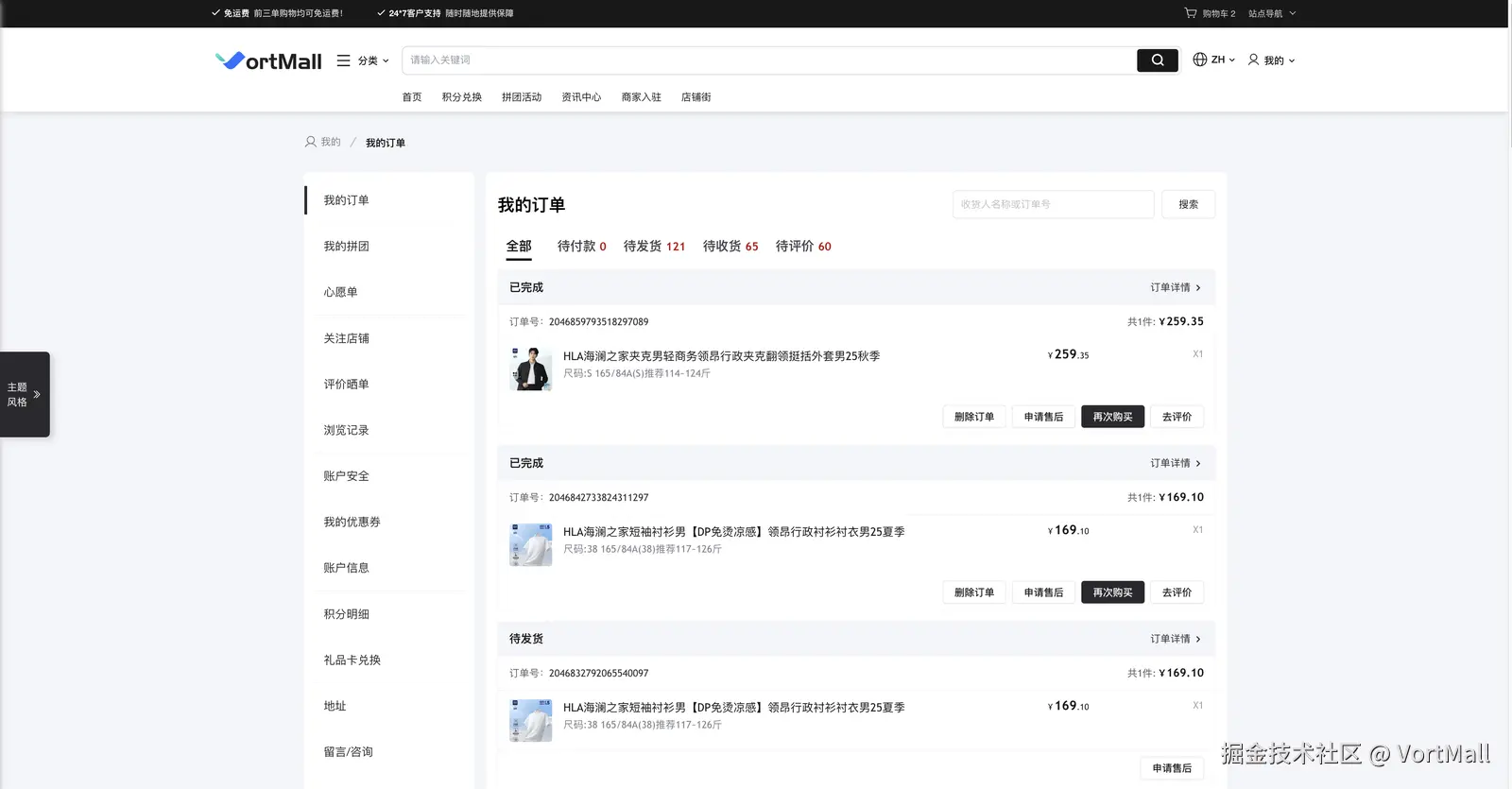Image resolution: width=1512 pixels, height=789 pixels.
Task: Open 积分兑换 navigation item
Action: [462, 97]
